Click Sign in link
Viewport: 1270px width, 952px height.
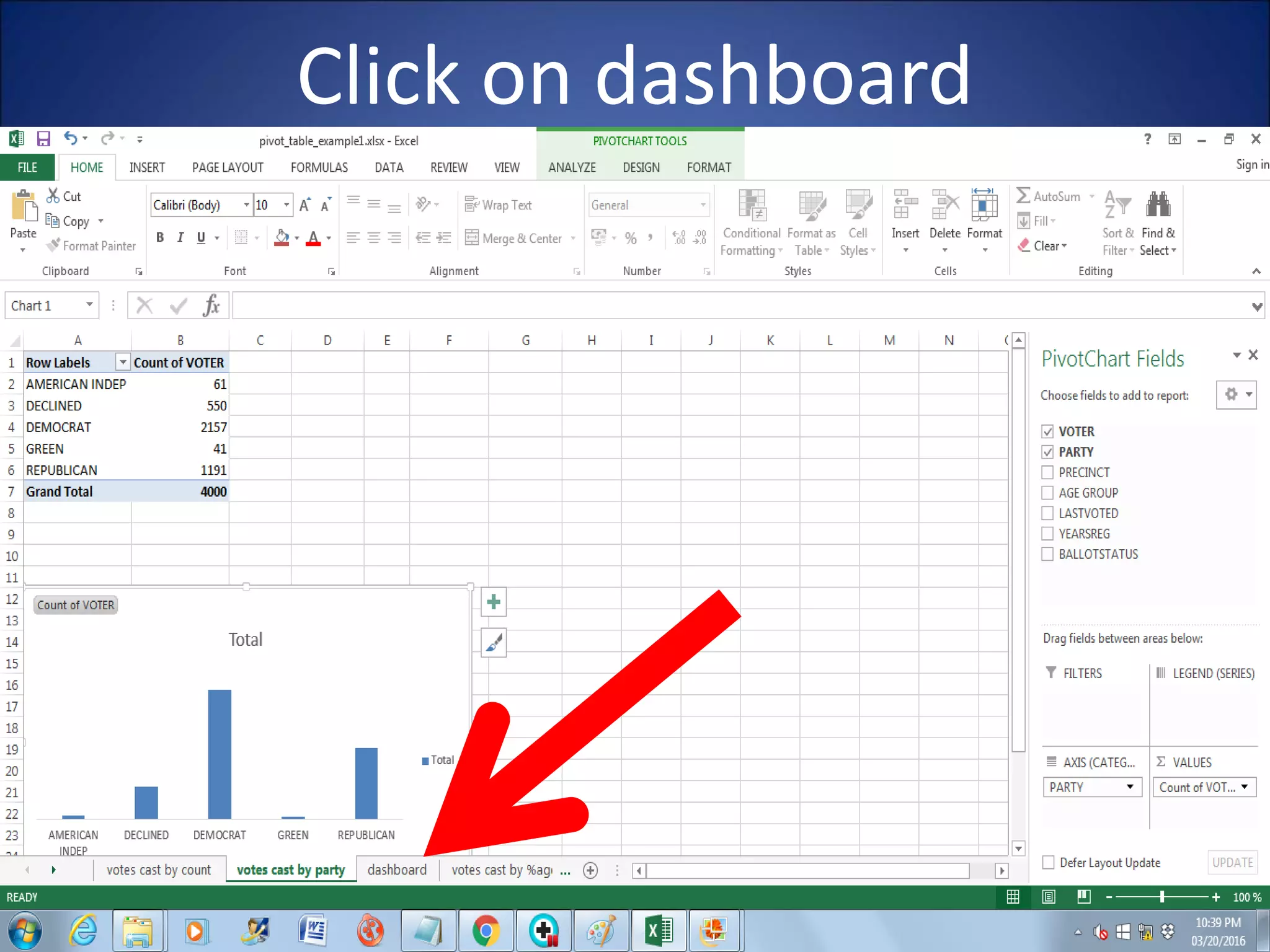tap(1253, 164)
